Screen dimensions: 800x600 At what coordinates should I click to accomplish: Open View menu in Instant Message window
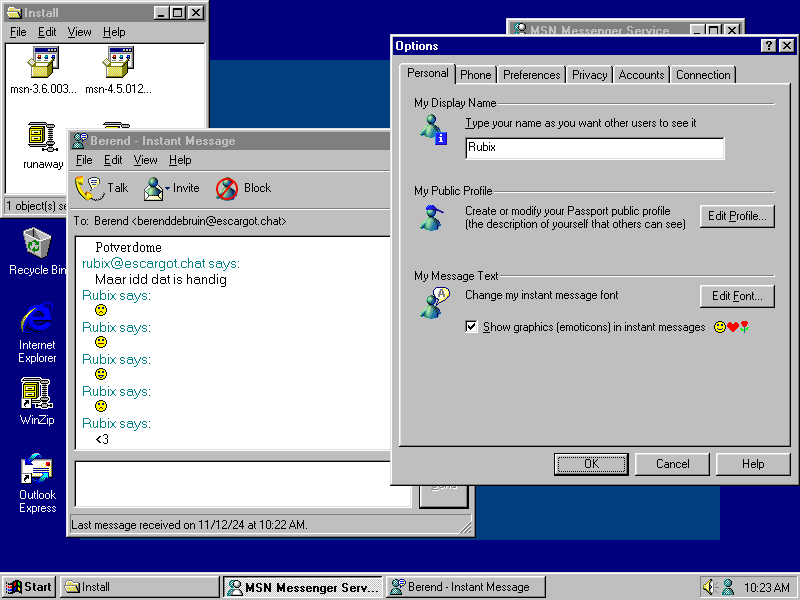145,160
